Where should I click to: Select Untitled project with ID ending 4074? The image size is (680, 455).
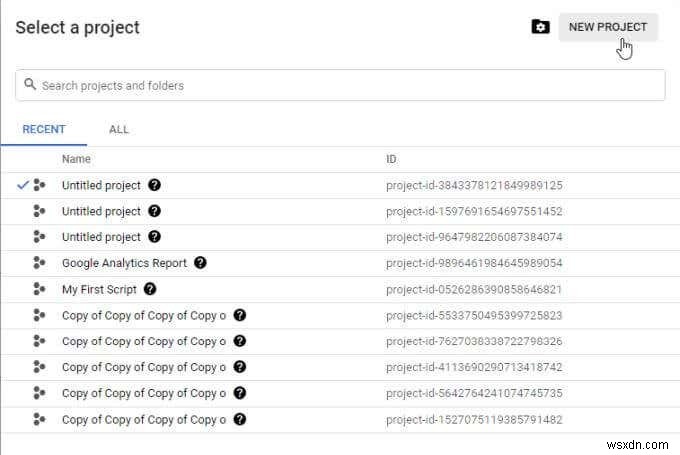pyautogui.click(x=101, y=237)
